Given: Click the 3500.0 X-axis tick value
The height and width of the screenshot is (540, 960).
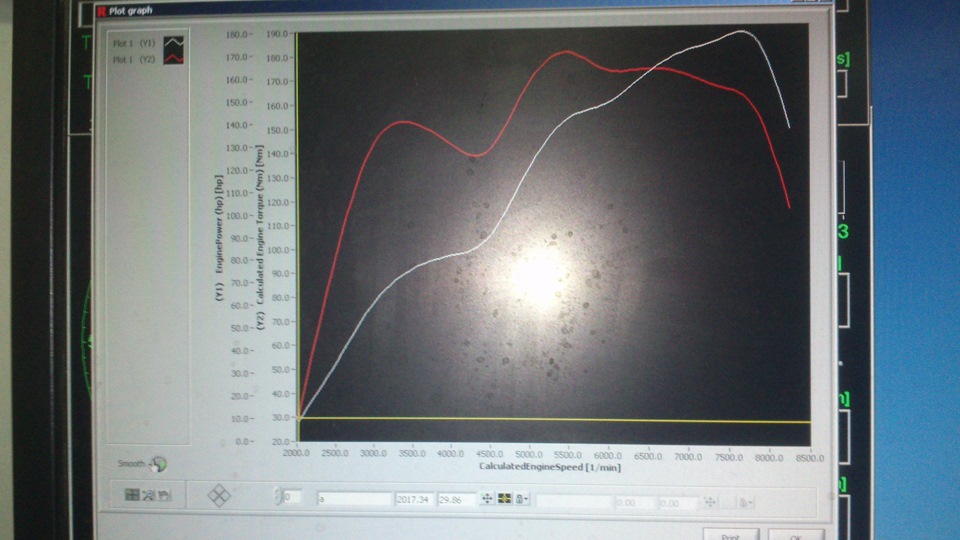Looking at the screenshot, I should (x=412, y=454).
